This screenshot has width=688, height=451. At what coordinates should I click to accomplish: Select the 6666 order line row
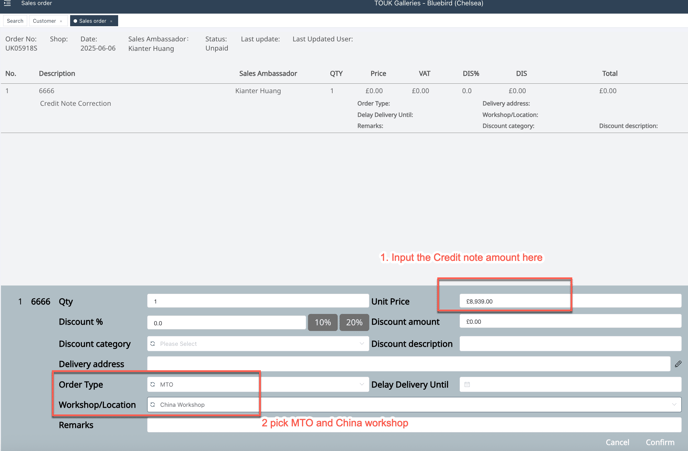click(300, 91)
